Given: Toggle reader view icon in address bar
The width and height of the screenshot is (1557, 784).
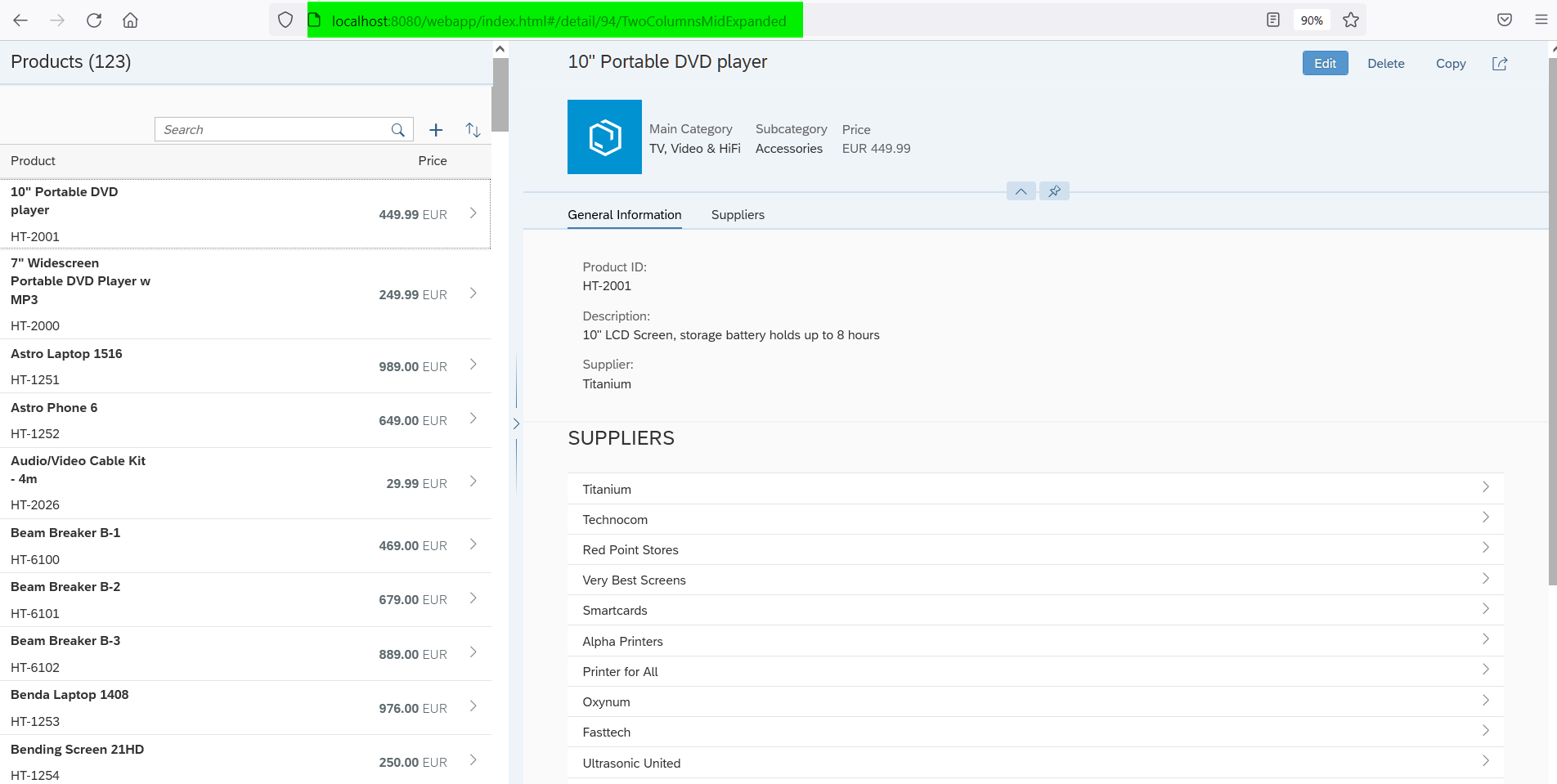Looking at the screenshot, I should pyautogui.click(x=1273, y=20).
